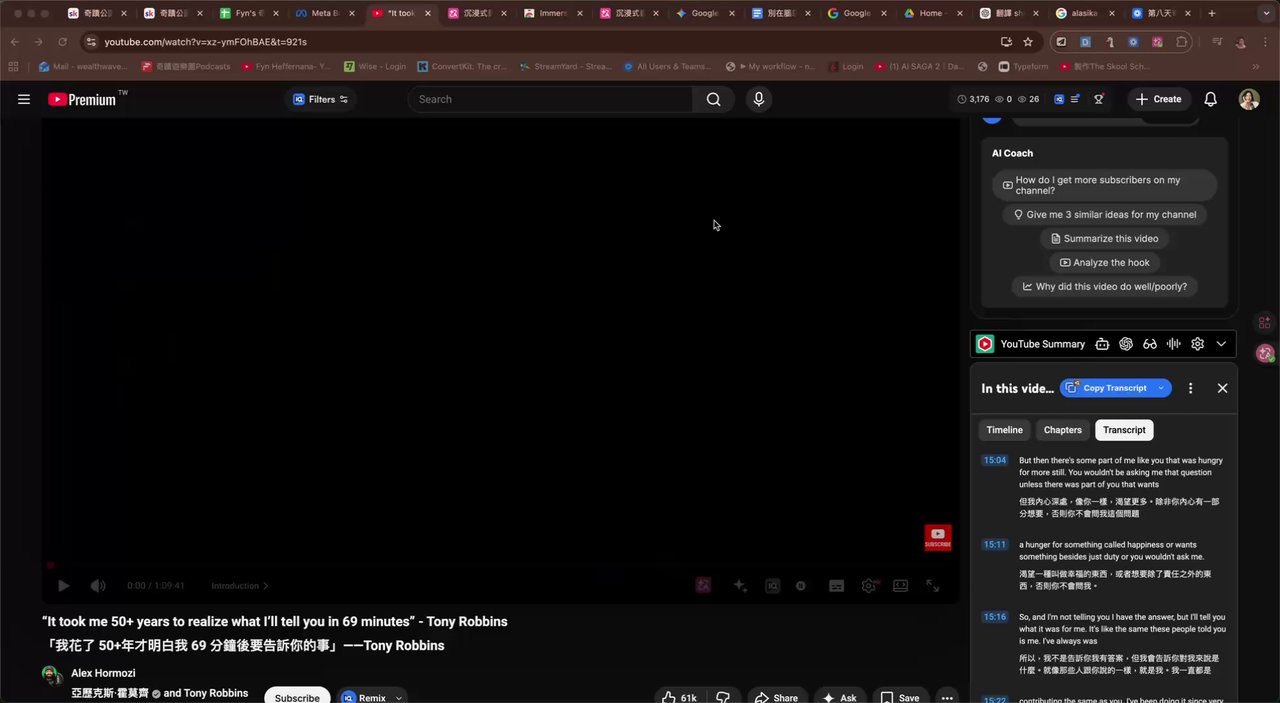The width and height of the screenshot is (1280, 703).
Task: Expand the Remix button dropdown arrow
Action: (399, 697)
